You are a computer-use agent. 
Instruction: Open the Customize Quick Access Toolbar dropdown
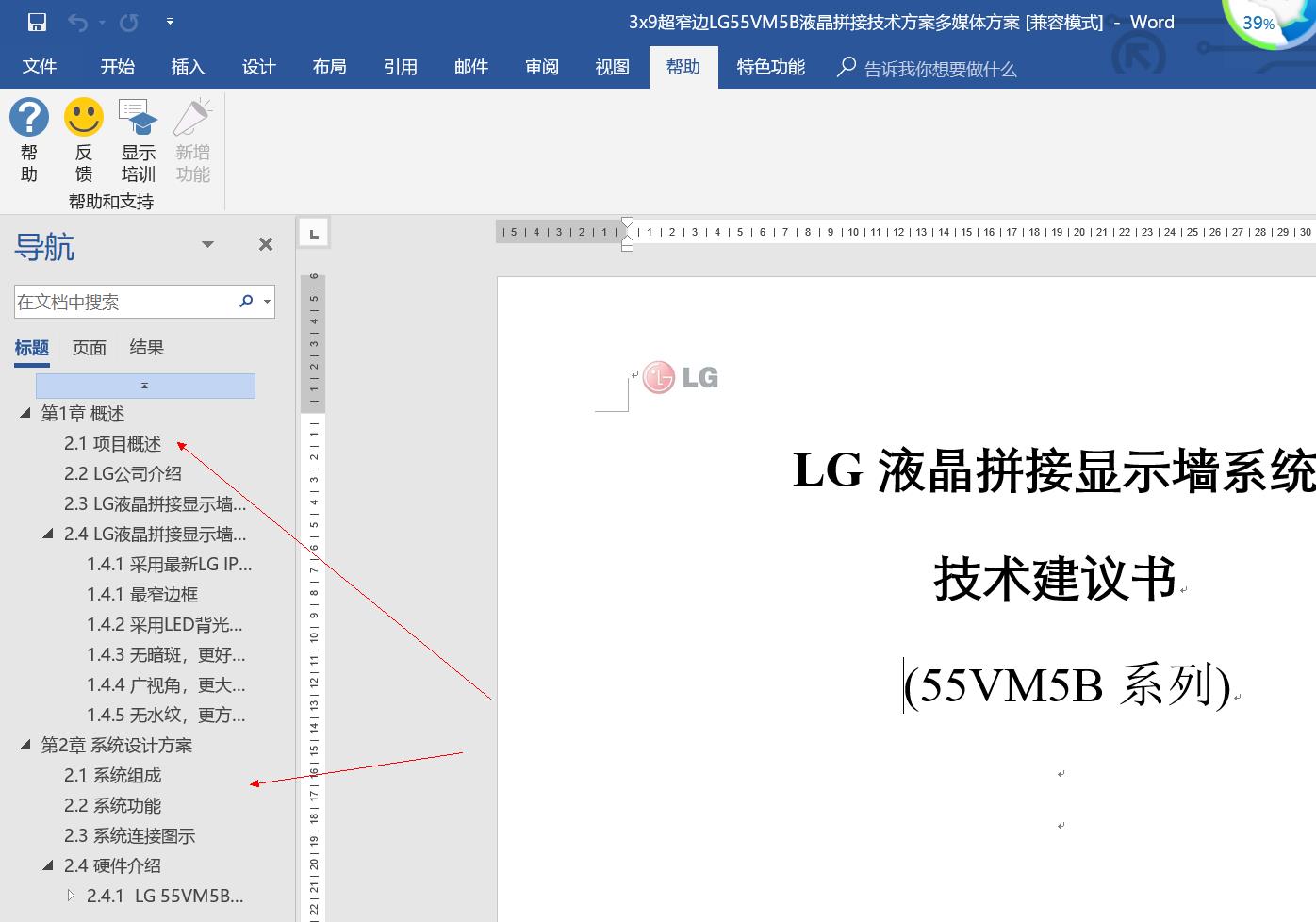[170, 21]
